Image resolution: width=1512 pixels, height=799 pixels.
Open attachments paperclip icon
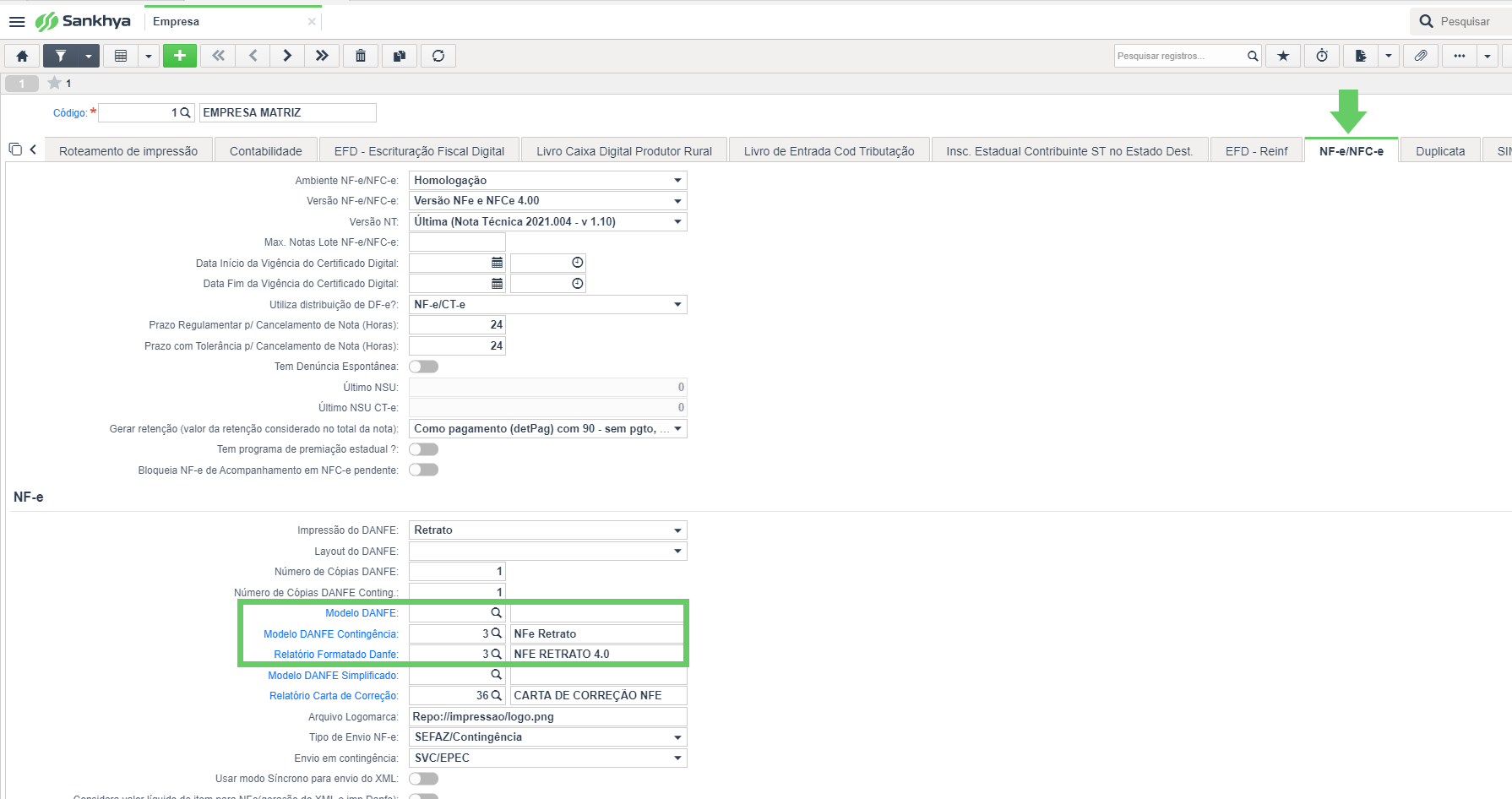1421,56
